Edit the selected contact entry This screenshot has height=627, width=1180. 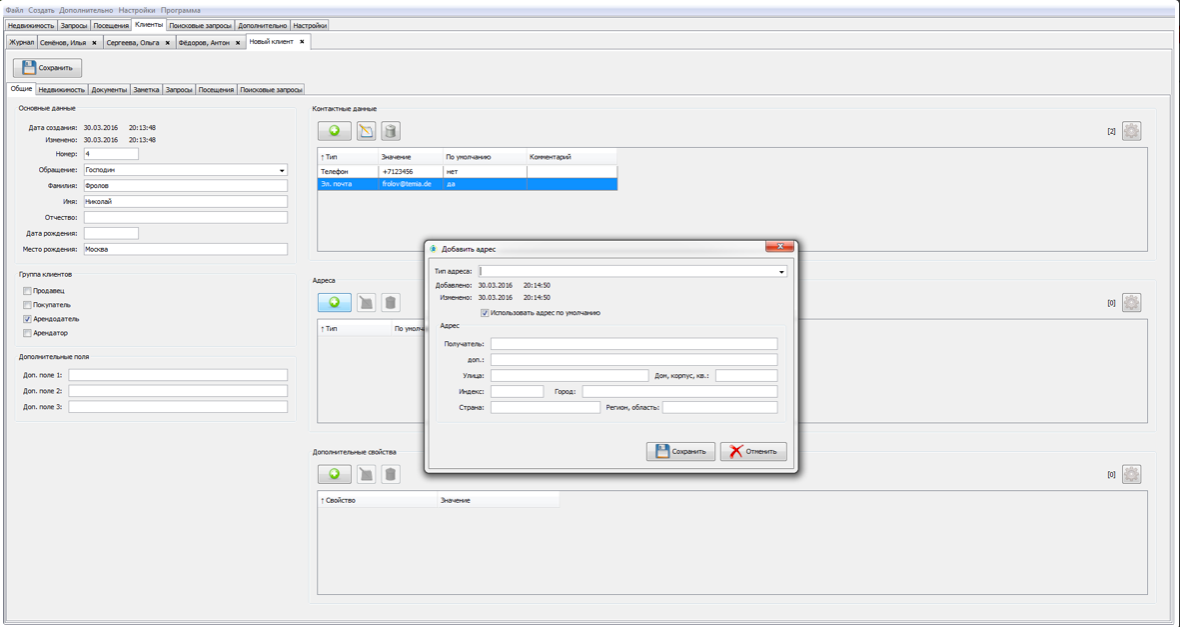click(x=366, y=131)
